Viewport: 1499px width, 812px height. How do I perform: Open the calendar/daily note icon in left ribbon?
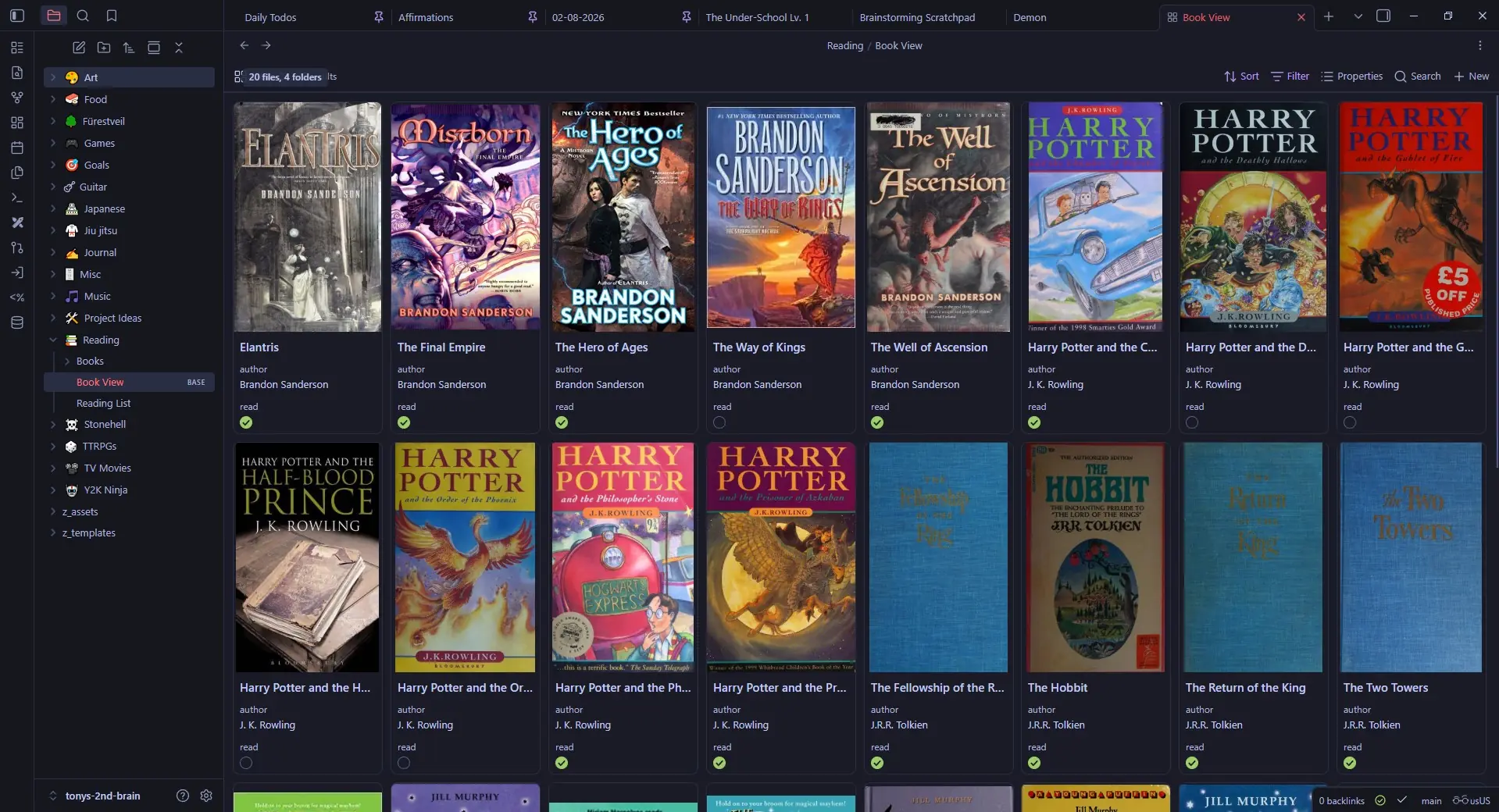tap(17, 147)
